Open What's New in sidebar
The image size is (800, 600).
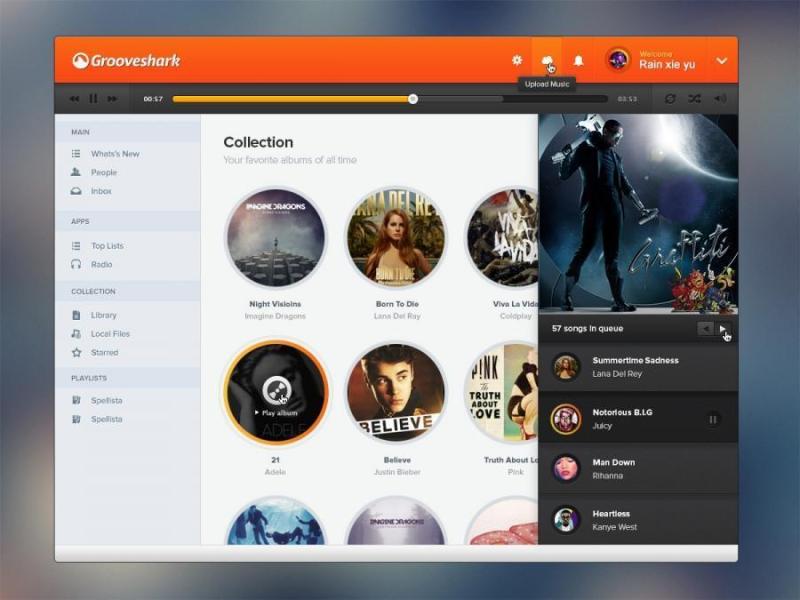click(115, 154)
